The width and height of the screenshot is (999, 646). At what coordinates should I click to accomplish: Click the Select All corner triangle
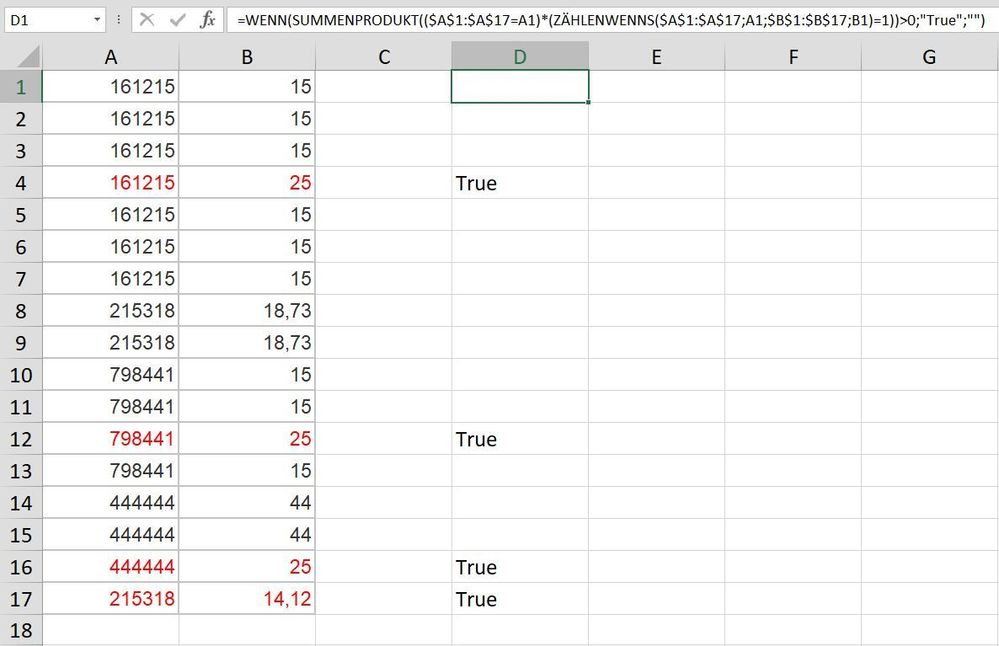(x=29, y=57)
